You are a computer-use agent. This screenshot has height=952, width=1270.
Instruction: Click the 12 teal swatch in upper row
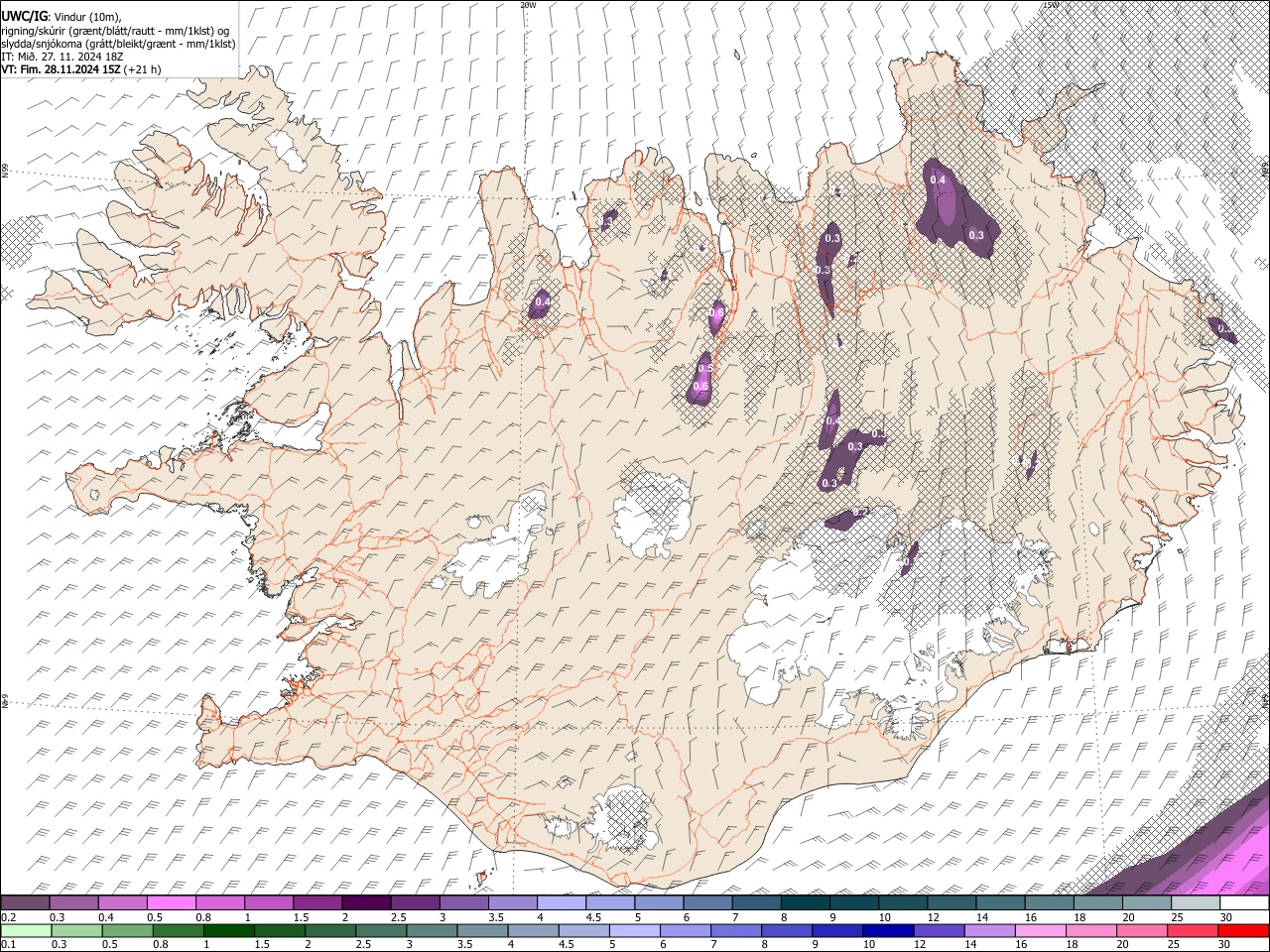[x=951, y=903]
